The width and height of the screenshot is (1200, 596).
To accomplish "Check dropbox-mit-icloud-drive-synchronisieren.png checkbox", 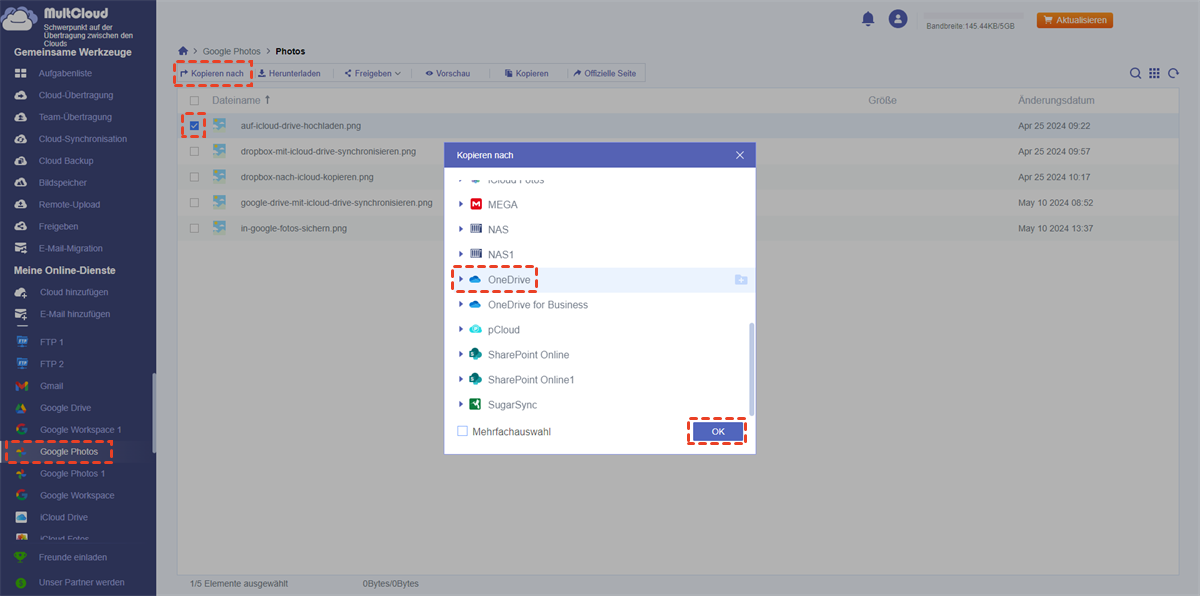I will (194, 152).
